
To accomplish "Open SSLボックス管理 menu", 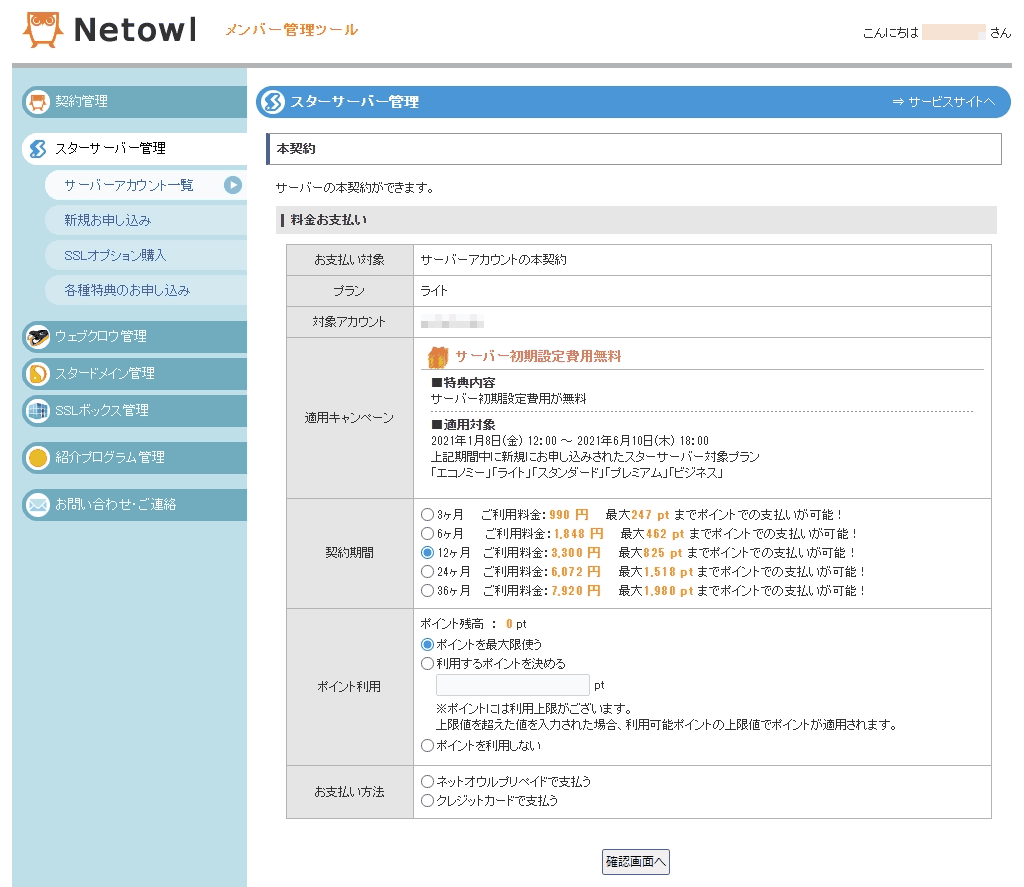I will point(135,411).
